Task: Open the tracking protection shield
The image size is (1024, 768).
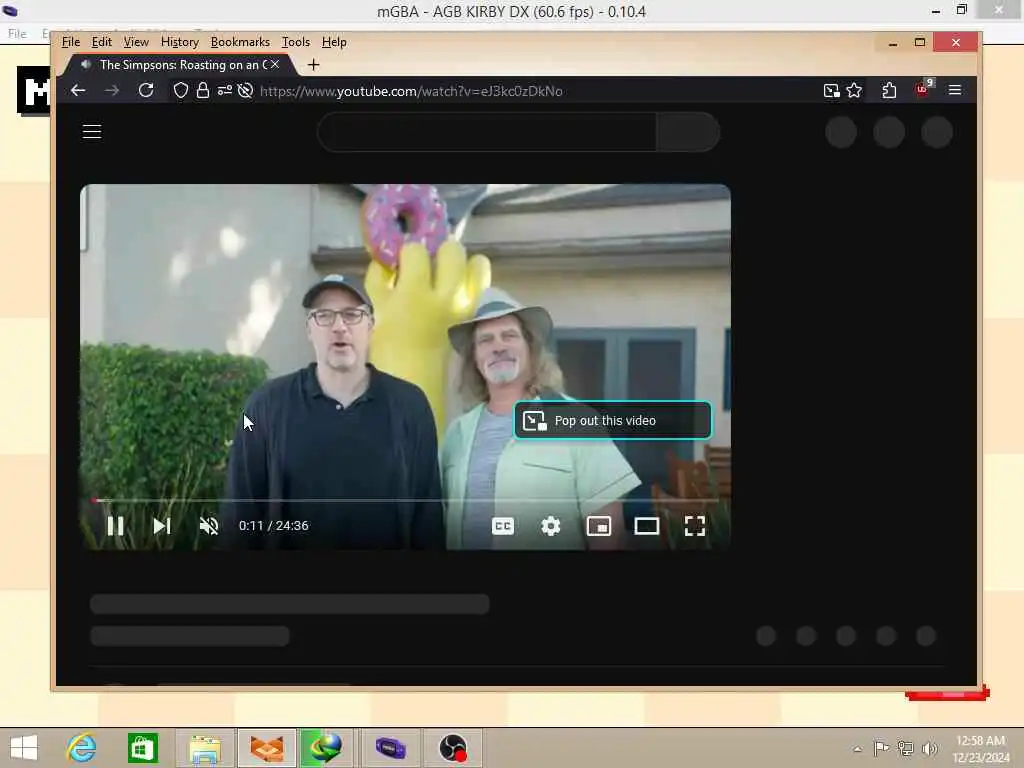Action: pyautogui.click(x=181, y=91)
